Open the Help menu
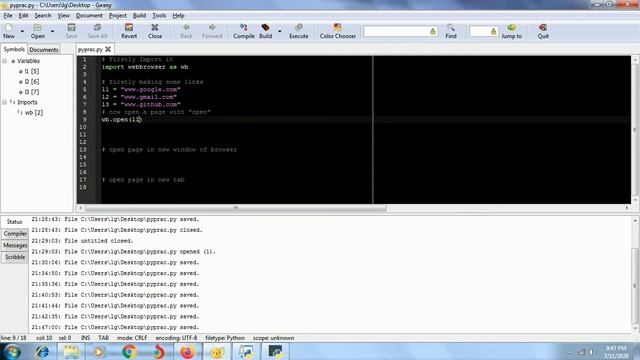 coord(178,16)
